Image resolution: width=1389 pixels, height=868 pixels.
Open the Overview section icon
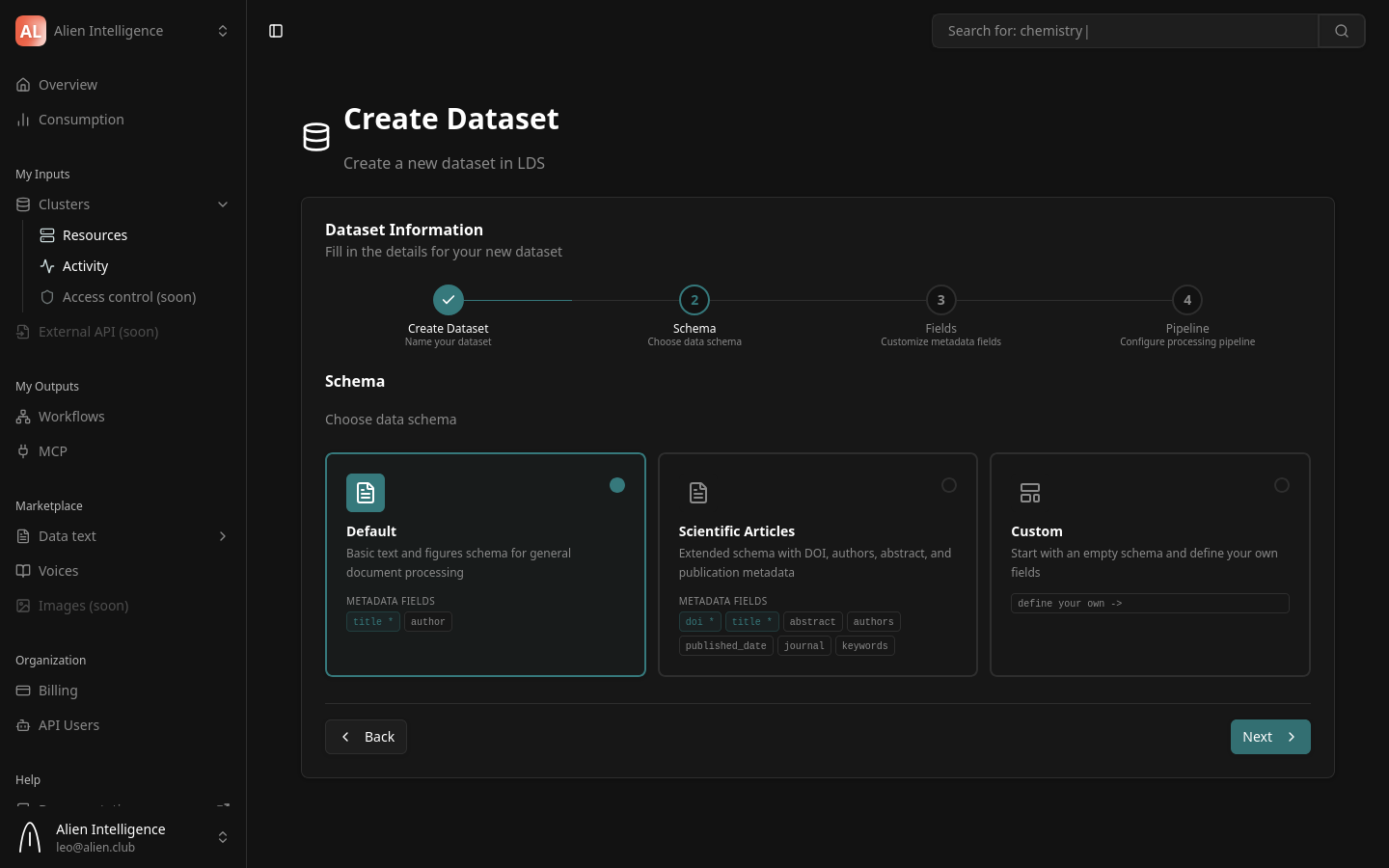coord(23,84)
